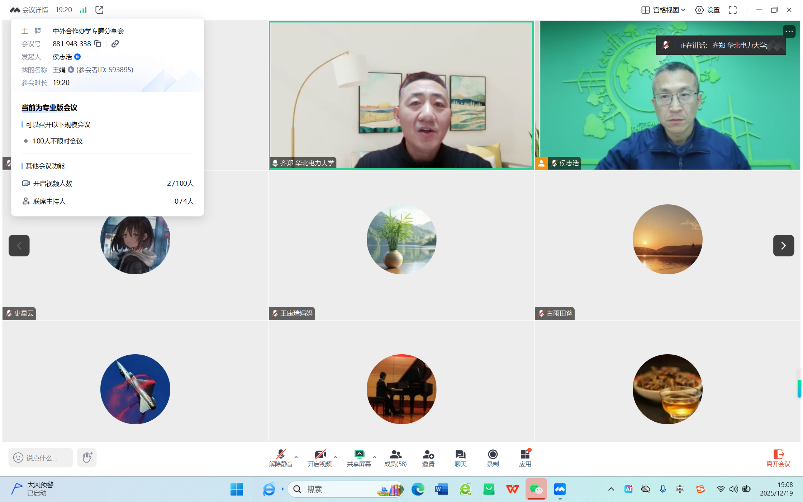Open the invite participants option
803x502 pixels.
[428, 457]
